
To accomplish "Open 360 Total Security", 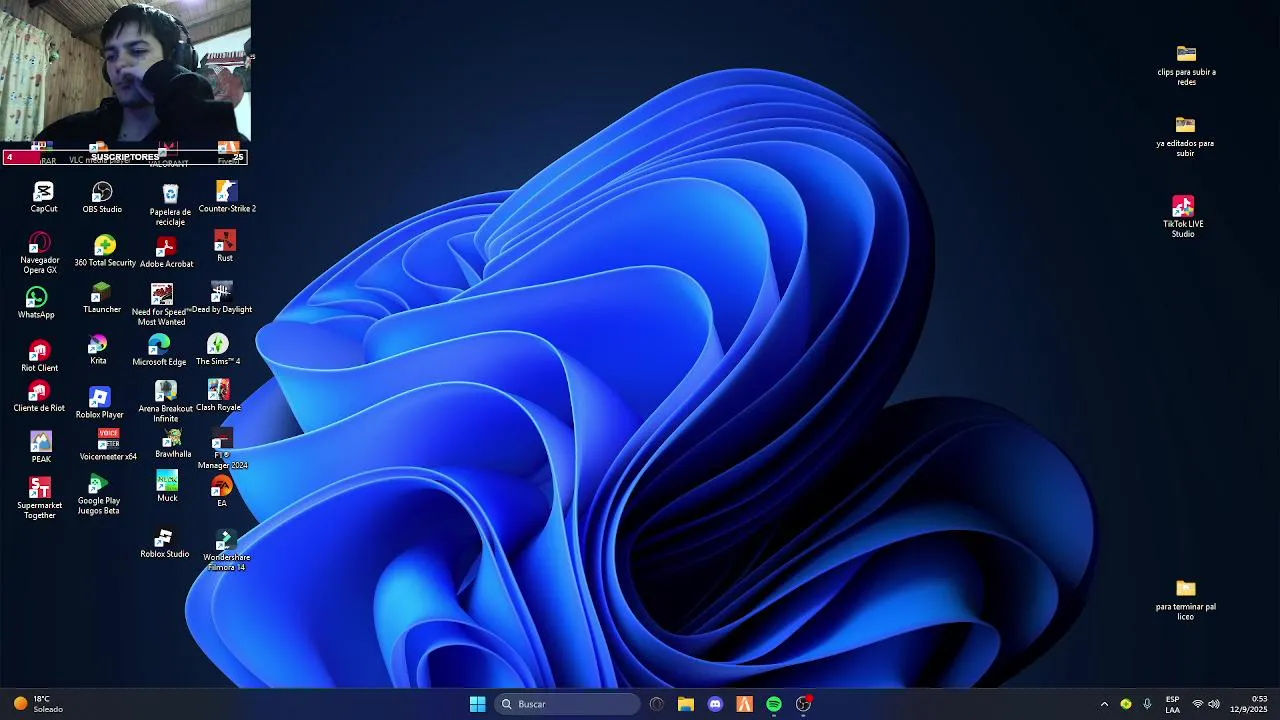I will coord(105,251).
